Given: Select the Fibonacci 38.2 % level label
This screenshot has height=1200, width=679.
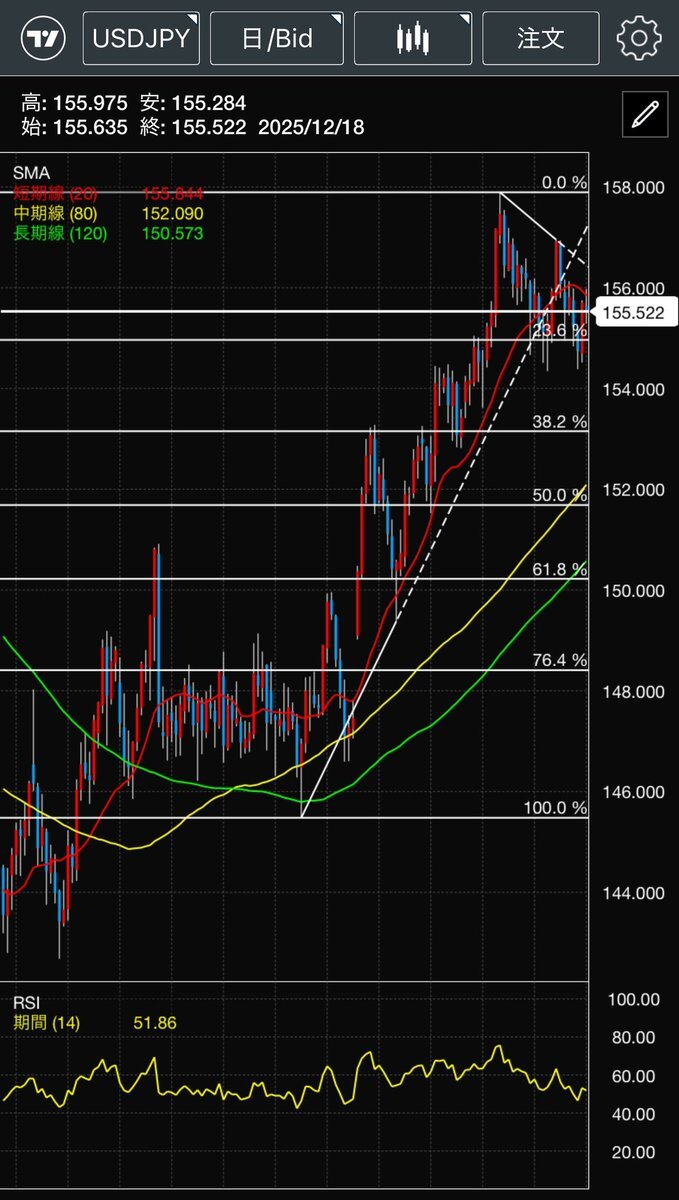Looking at the screenshot, I should pyautogui.click(x=559, y=423).
